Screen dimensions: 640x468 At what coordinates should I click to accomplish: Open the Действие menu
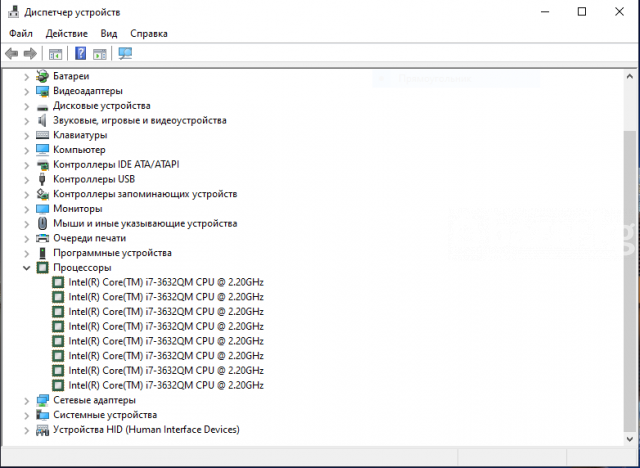point(66,33)
